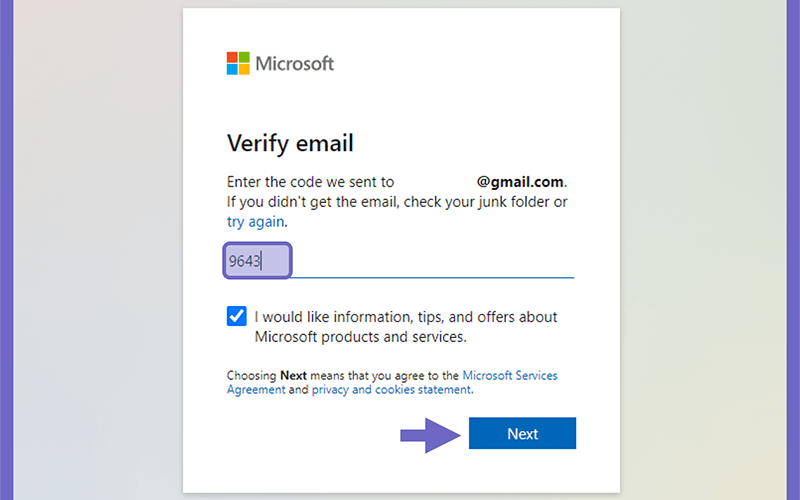
Task: Click the Microsoft wordmark text
Action: [294, 64]
